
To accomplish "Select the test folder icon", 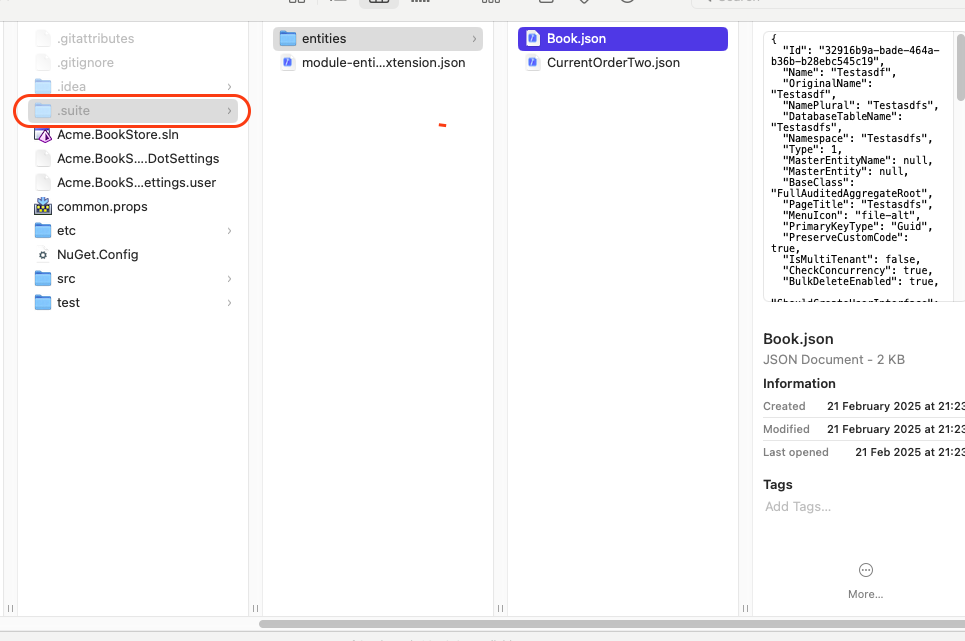I will coord(43,303).
